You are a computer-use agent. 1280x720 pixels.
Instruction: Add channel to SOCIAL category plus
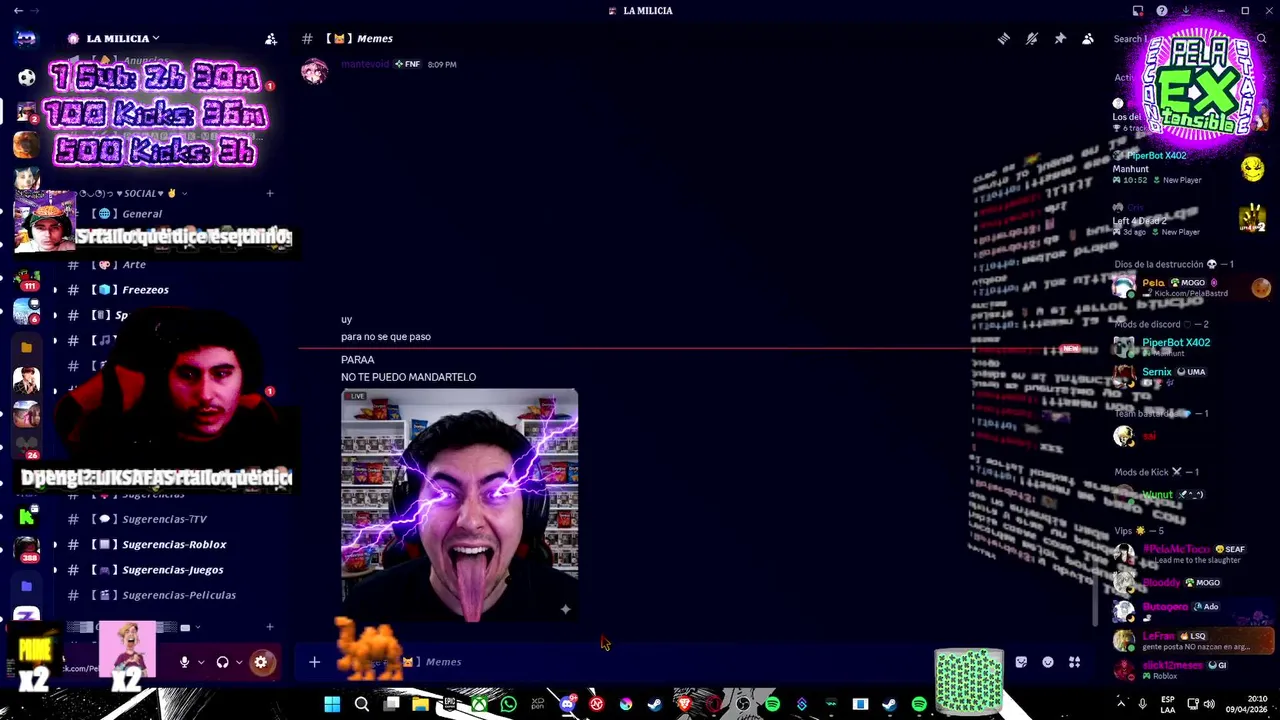click(x=270, y=193)
